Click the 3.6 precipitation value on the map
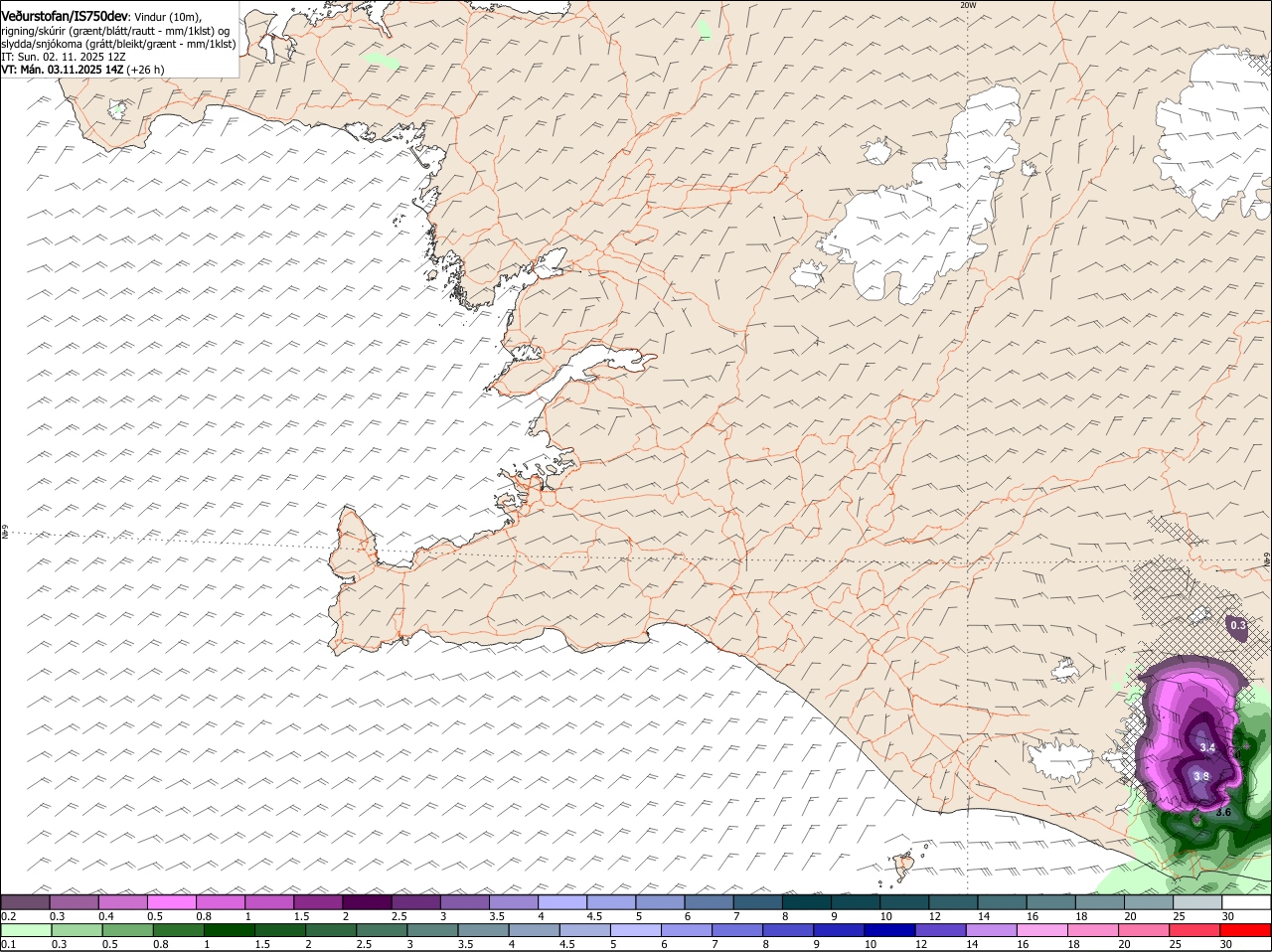The width and height of the screenshot is (1272, 952). click(1223, 812)
